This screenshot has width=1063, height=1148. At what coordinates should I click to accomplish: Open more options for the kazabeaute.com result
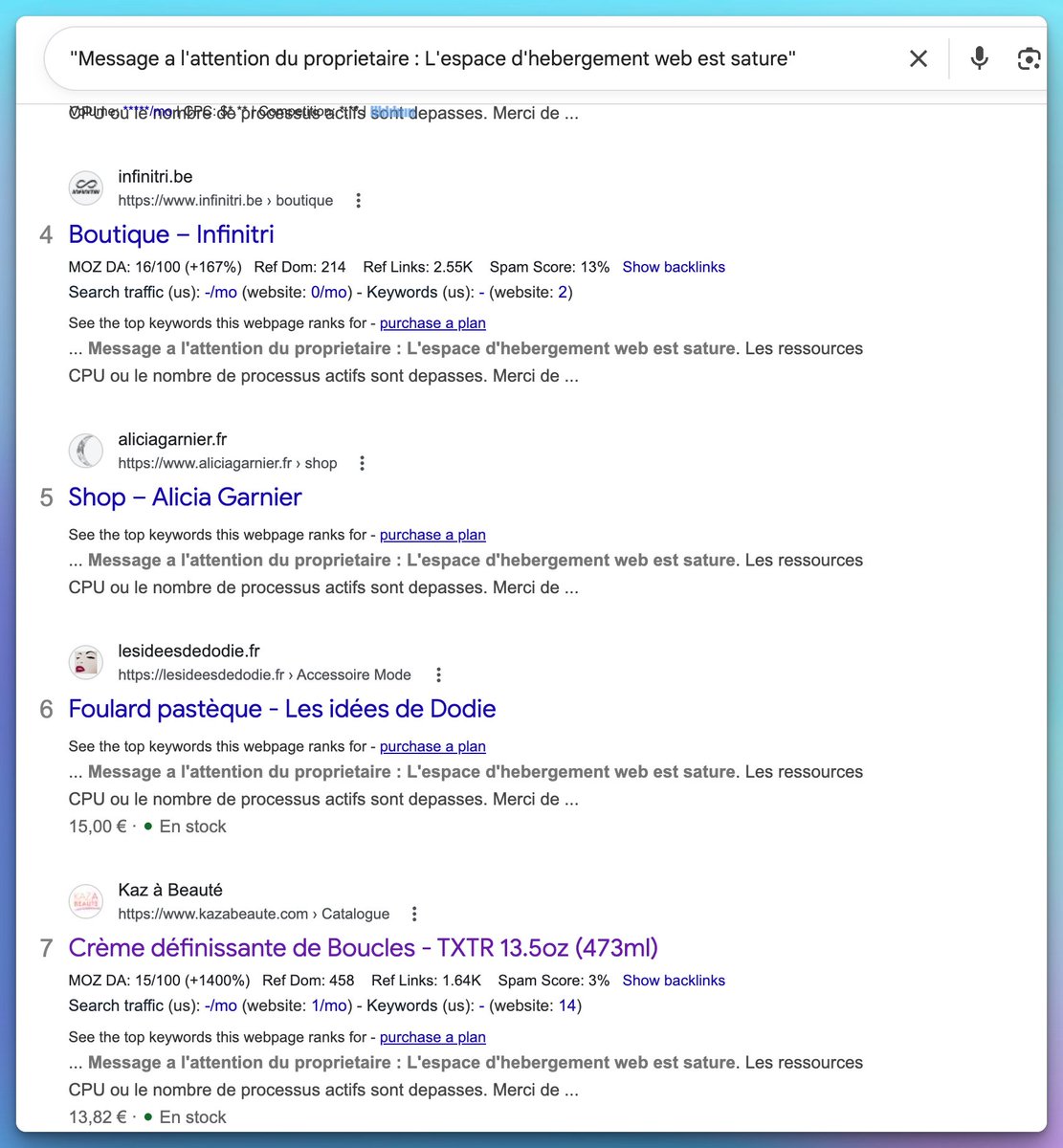coord(414,914)
